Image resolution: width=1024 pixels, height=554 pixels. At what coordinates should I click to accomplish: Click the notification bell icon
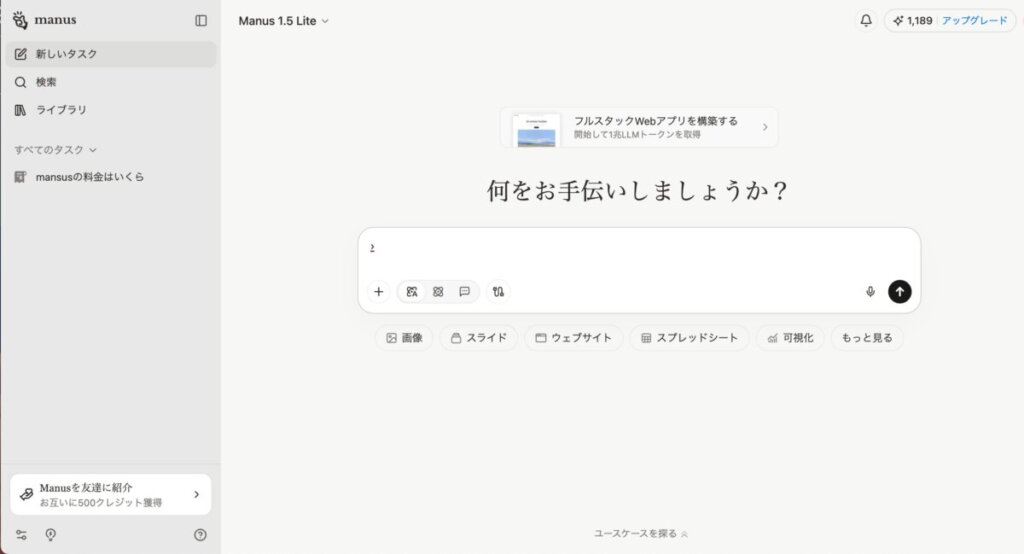(866, 20)
